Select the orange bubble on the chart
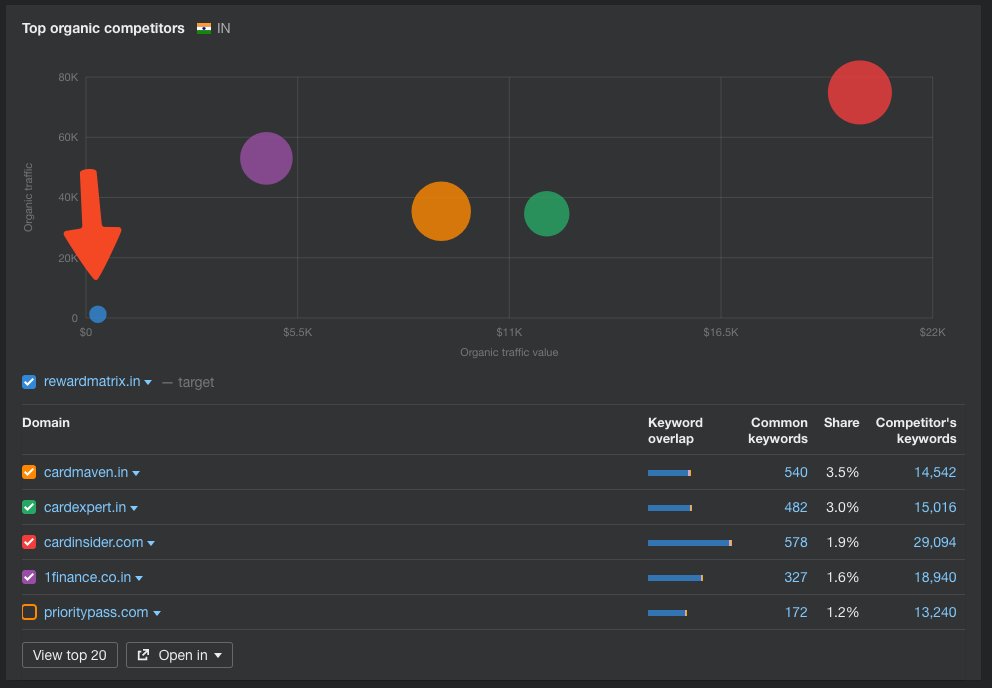 (441, 211)
